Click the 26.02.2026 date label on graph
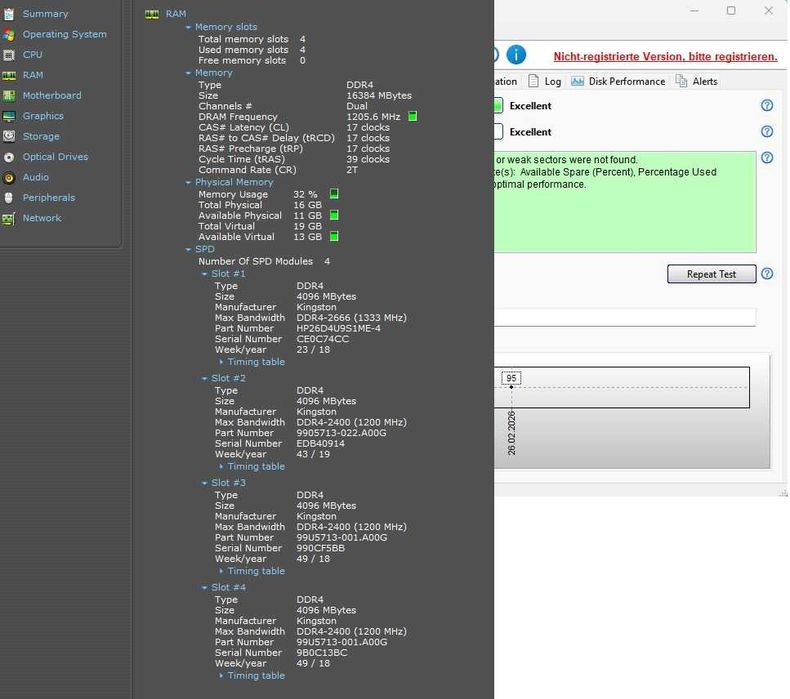This screenshot has height=699, width=790. point(511,433)
